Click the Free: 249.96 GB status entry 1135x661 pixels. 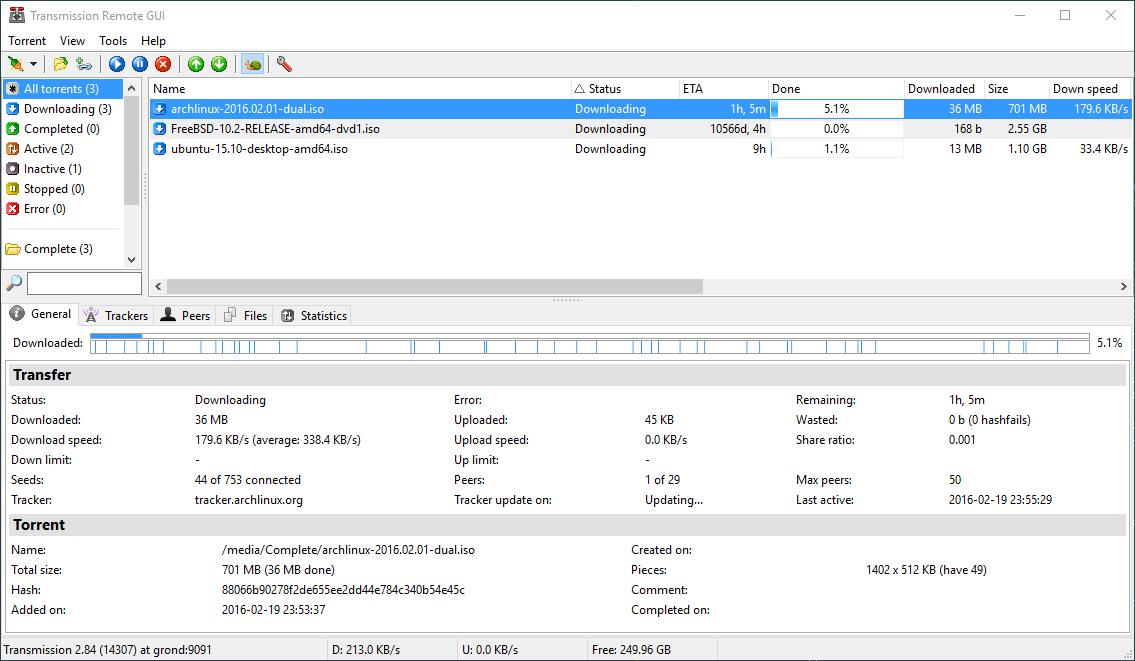pos(631,650)
